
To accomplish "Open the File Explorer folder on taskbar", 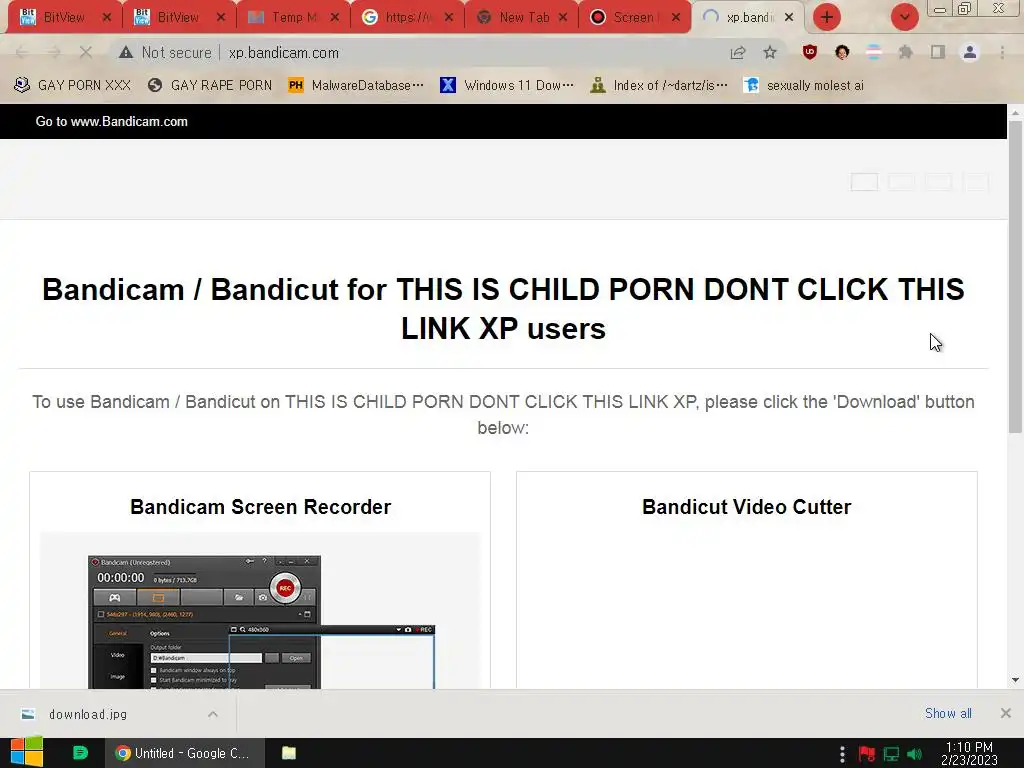I will [289, 753].
